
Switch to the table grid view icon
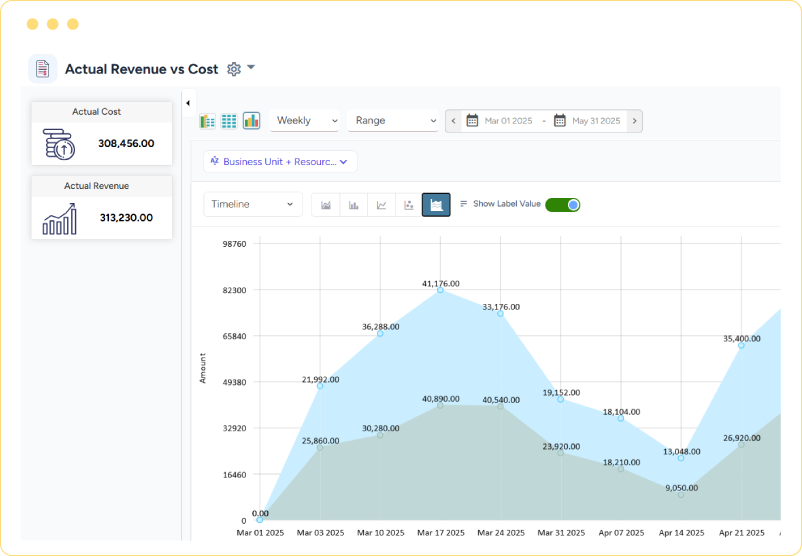[229, 121]
